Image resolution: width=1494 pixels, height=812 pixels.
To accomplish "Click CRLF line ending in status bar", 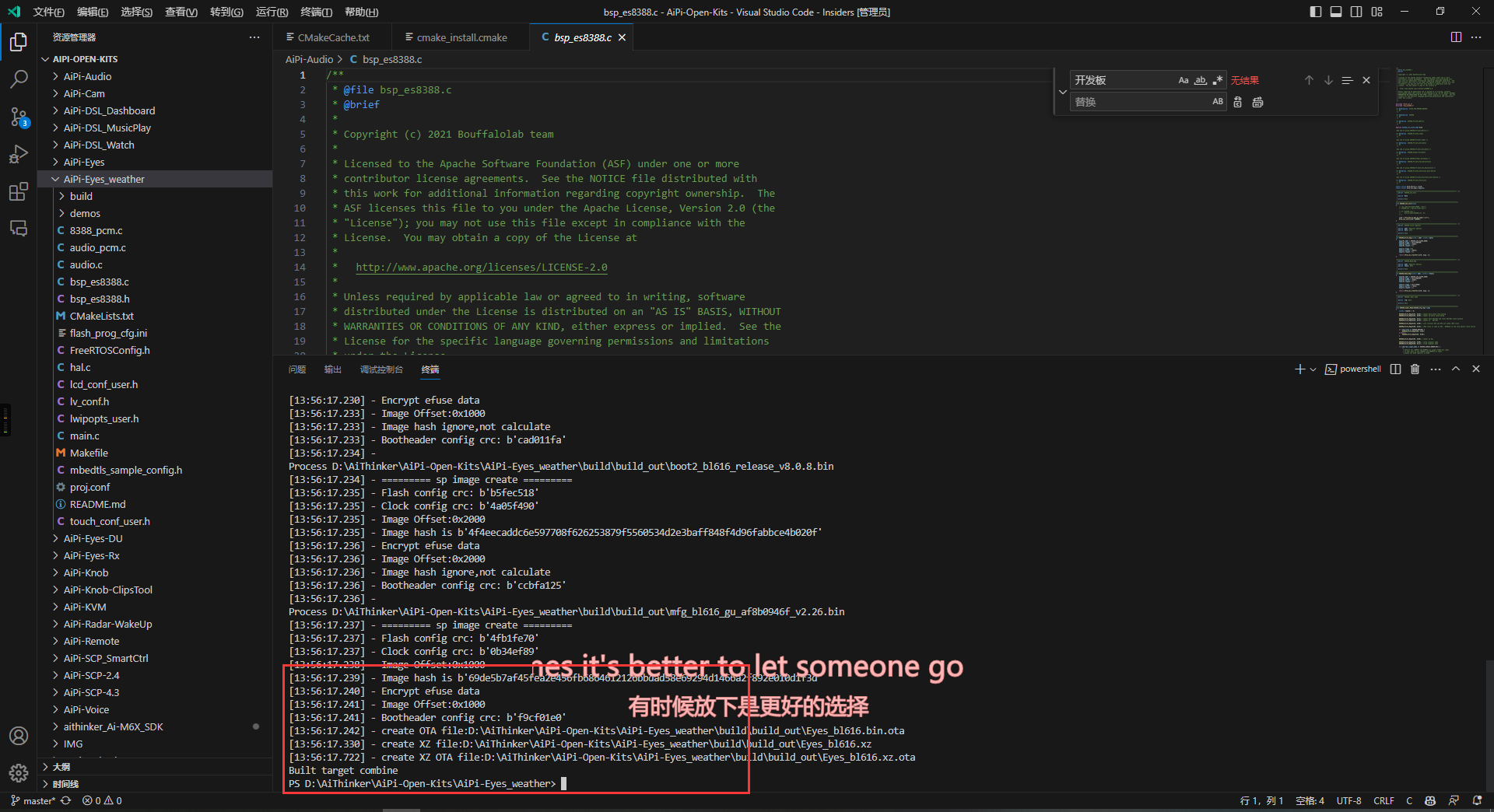I will tap(1384, 800).
